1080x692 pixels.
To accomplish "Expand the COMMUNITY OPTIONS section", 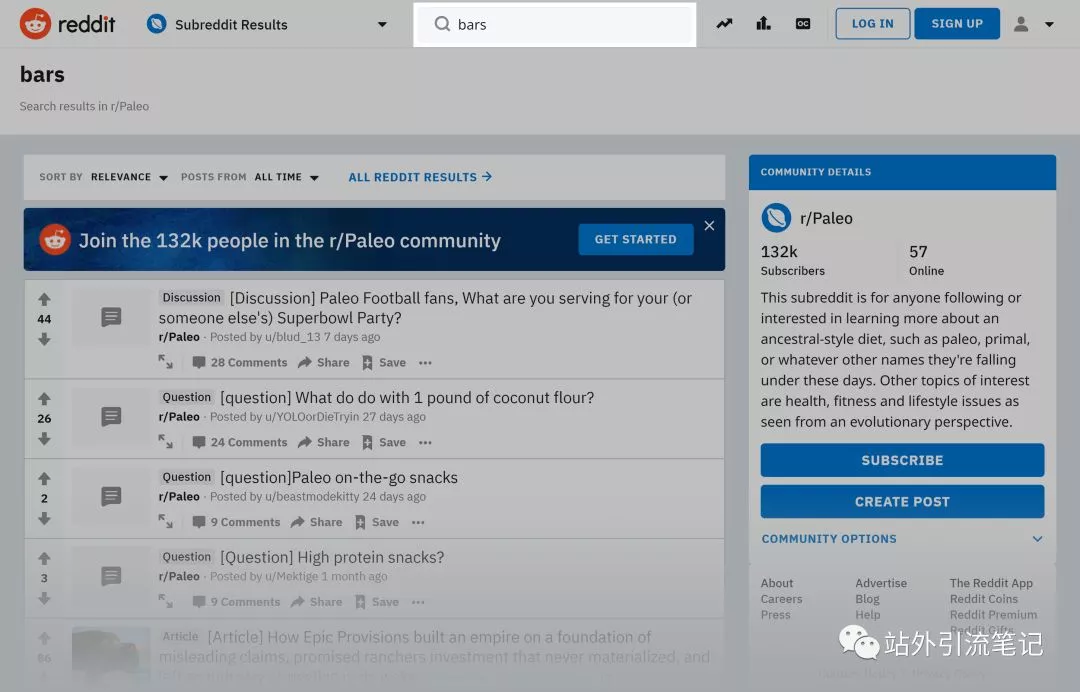I will pyautogui.click(x=902, y=538).
